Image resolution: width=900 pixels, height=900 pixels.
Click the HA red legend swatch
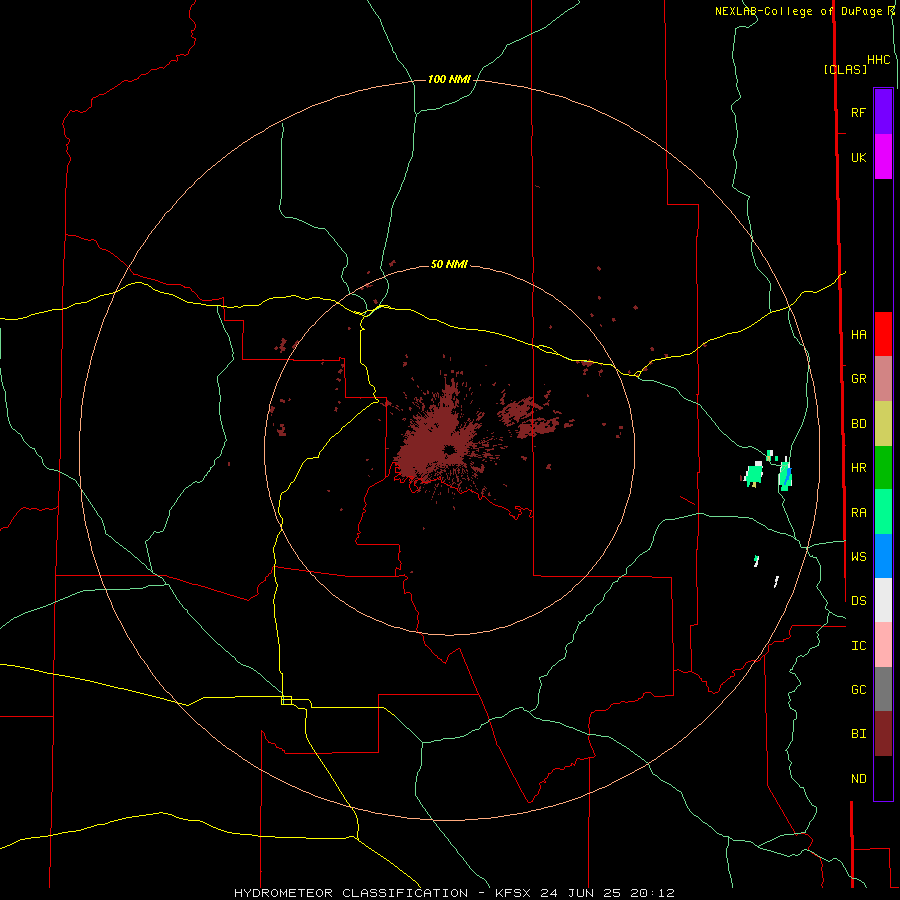[x=883, y=334]
